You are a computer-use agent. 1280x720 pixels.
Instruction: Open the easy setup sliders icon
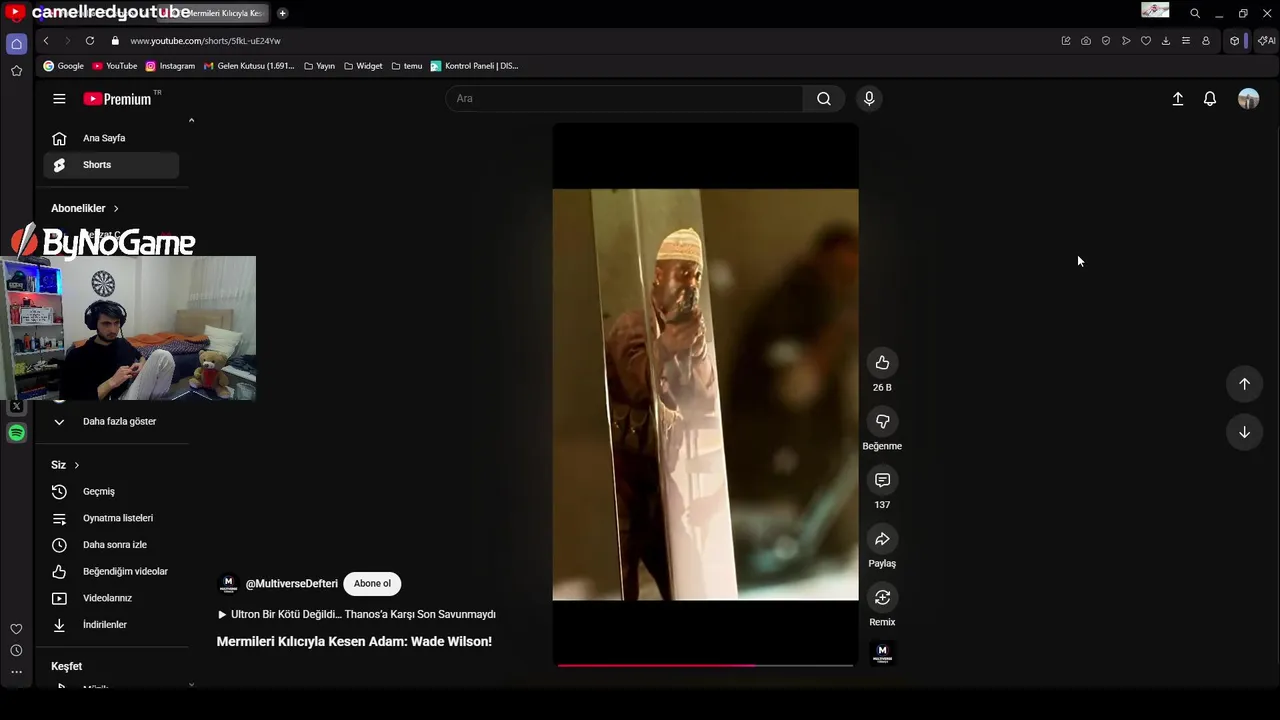(x=1186, y=41)
